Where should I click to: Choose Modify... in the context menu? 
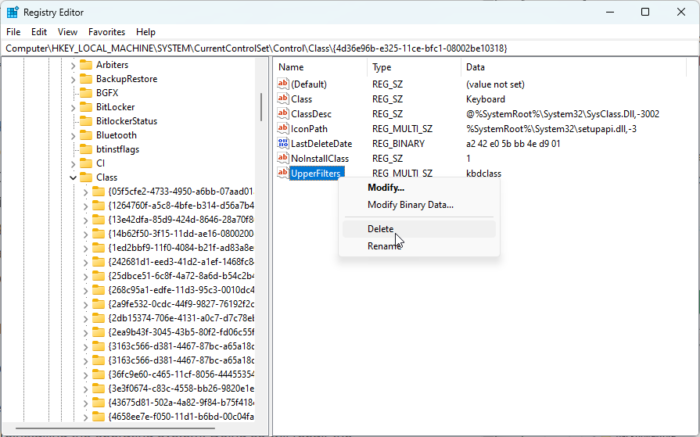pyautogui.click(x=419, y=187)
